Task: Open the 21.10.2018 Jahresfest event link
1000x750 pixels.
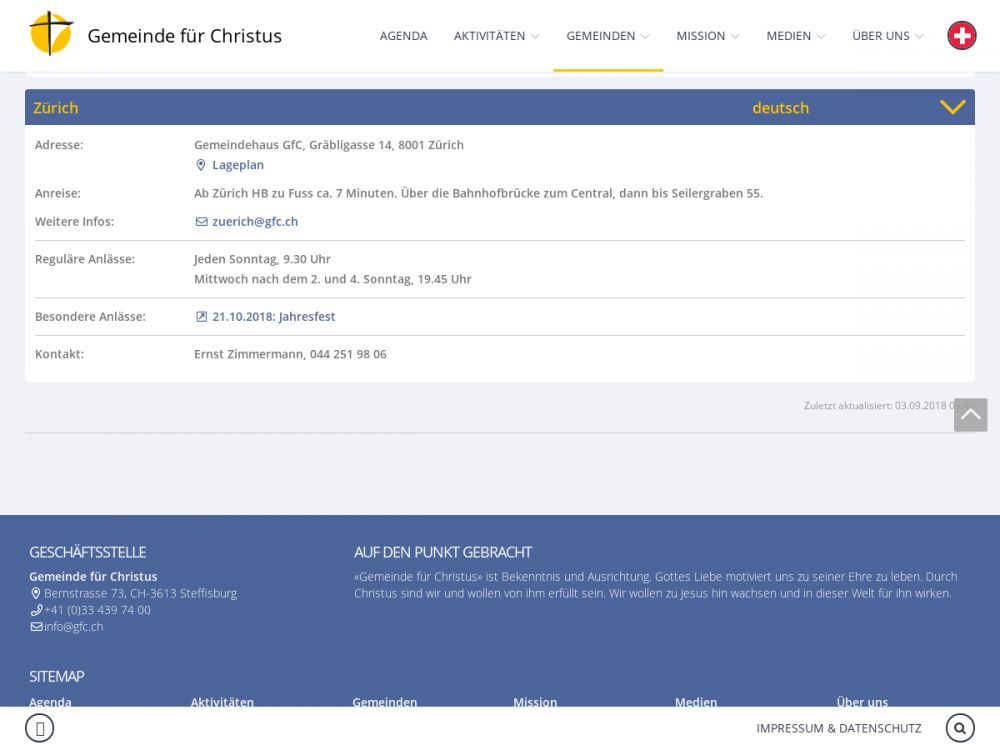Action: point(273,317)
